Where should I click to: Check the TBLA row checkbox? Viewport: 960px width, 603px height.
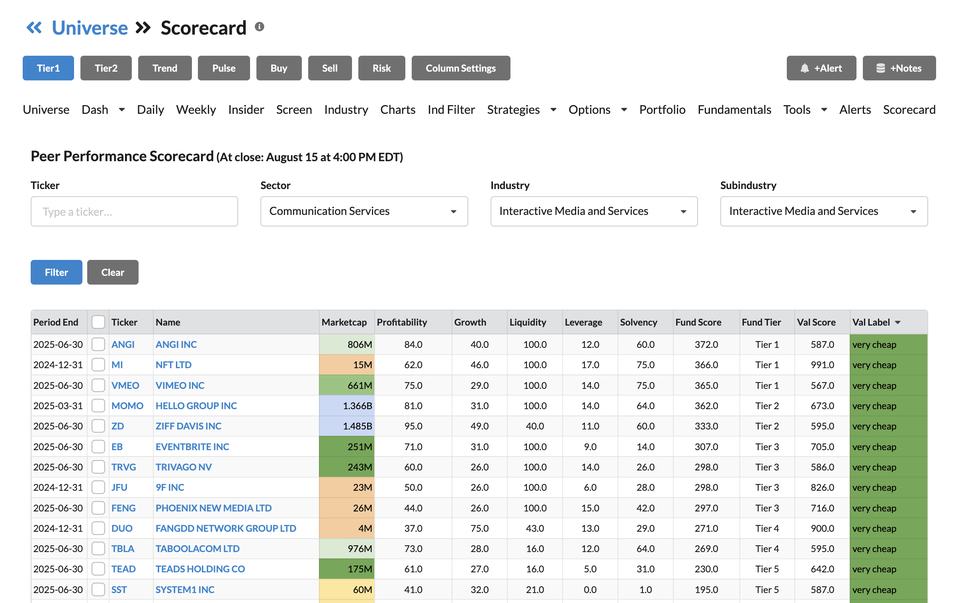(98, 549)
